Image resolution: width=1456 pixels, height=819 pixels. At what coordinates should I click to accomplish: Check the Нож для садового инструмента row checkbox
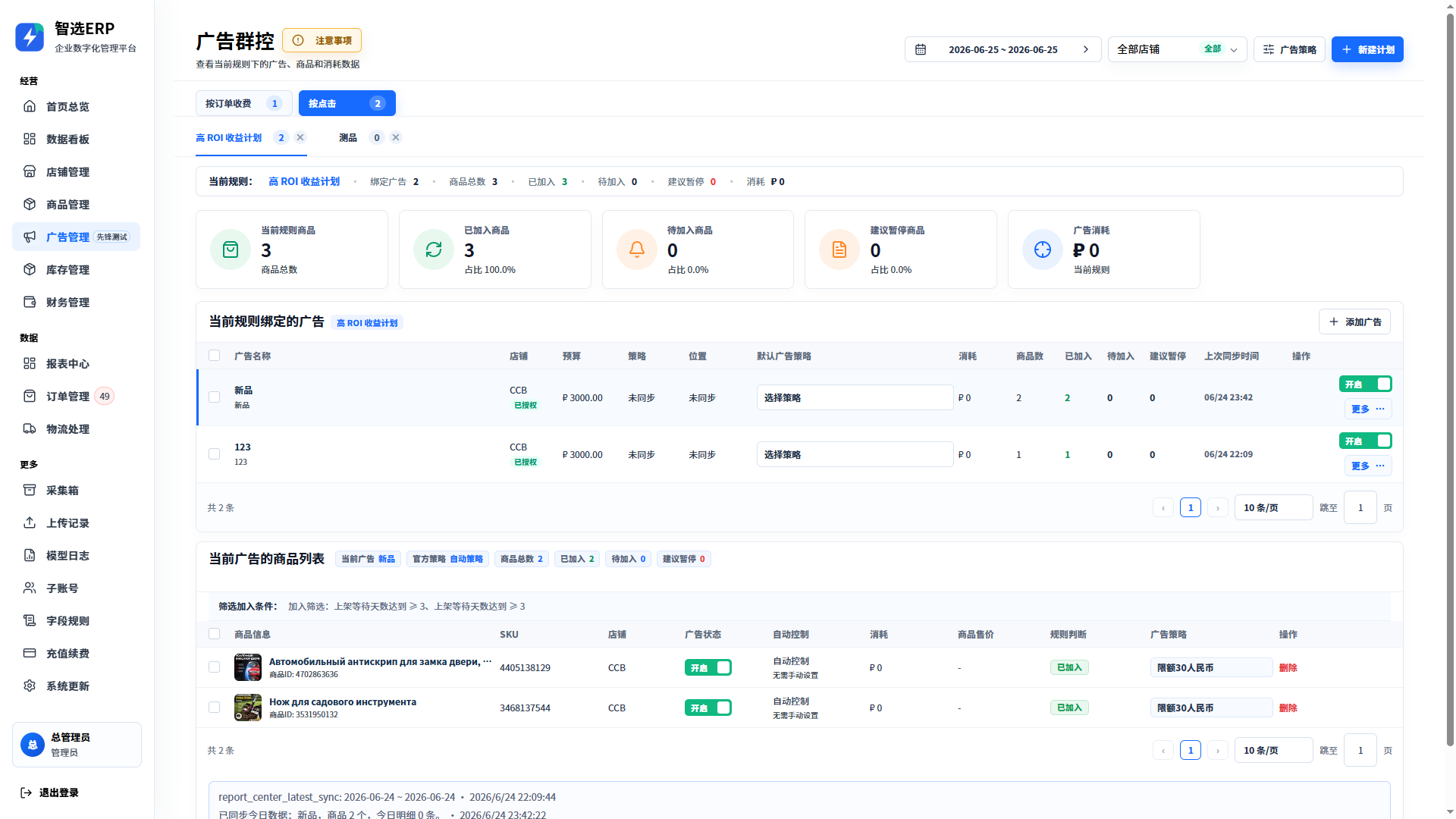coord(214,708)
